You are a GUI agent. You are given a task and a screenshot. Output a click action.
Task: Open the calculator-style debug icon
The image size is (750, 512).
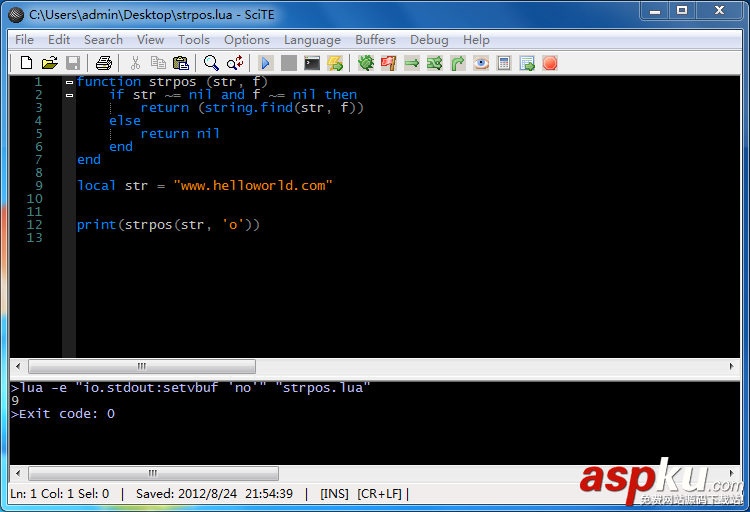pyautogui.click(x=504, y=63)
